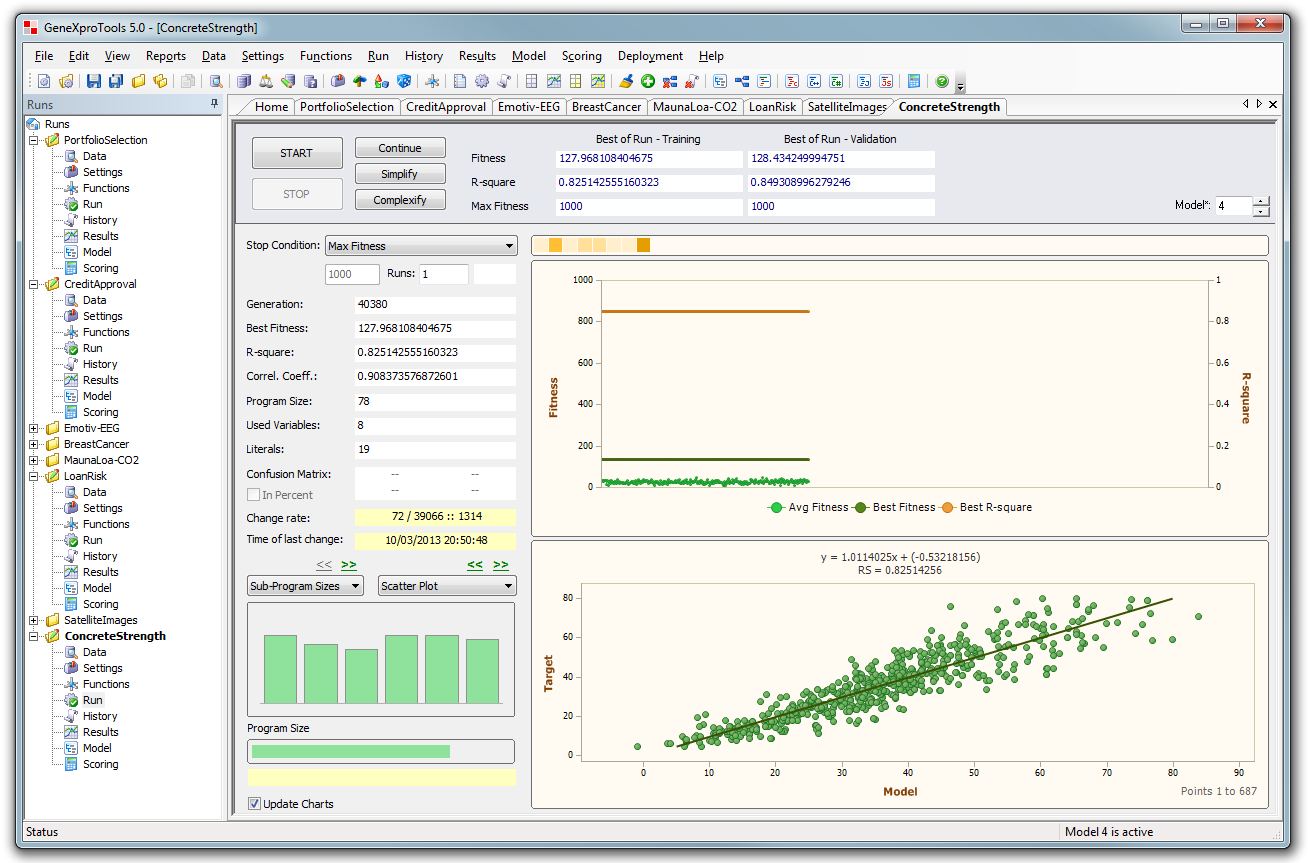This screenshot has height=863, width=1308.
Task: Click the database cylinder toolbar icon
Action: click(243, 81)
